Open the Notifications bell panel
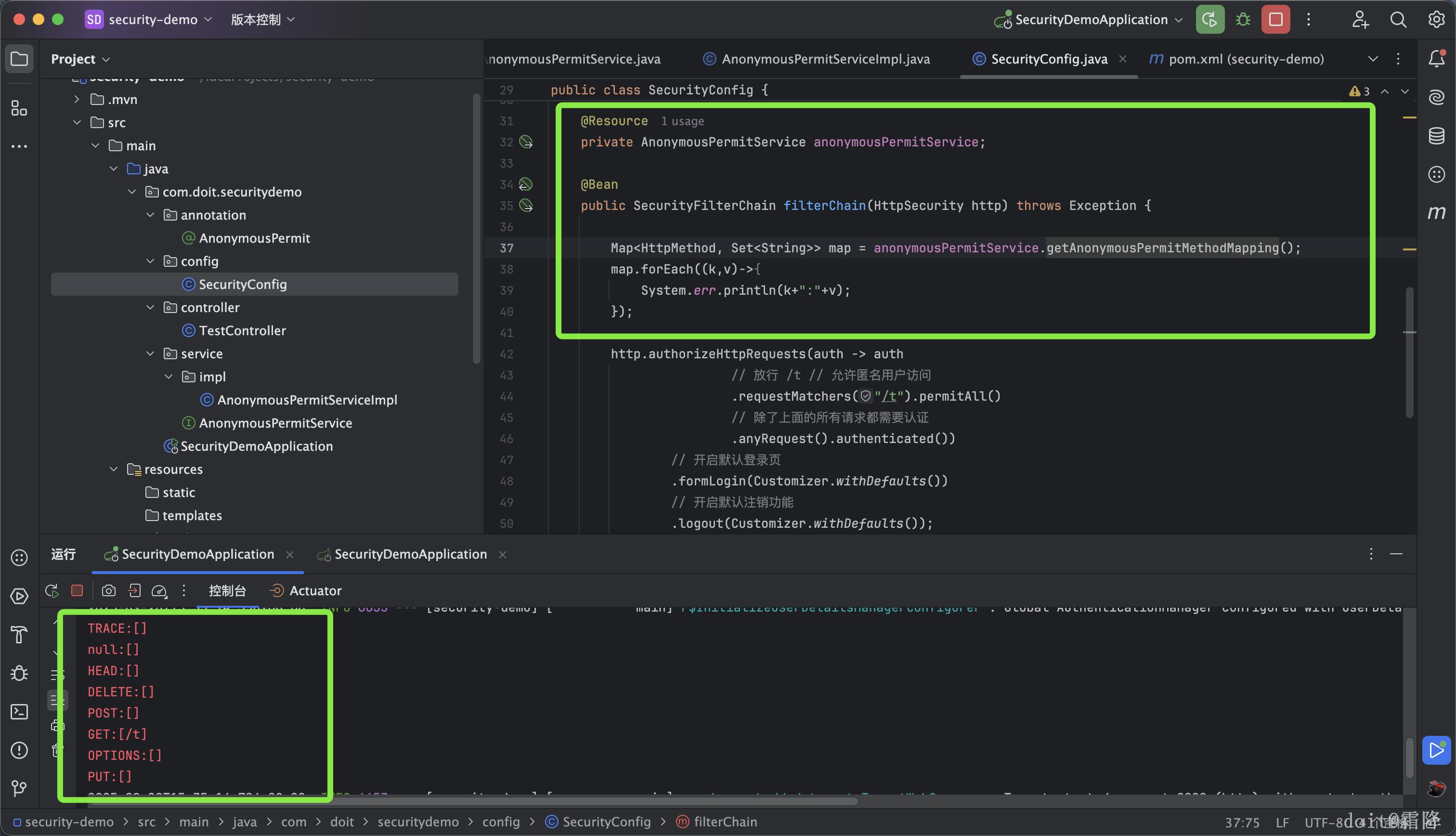The width and height of the screenshot is (1456, 836). (1436, 59)
